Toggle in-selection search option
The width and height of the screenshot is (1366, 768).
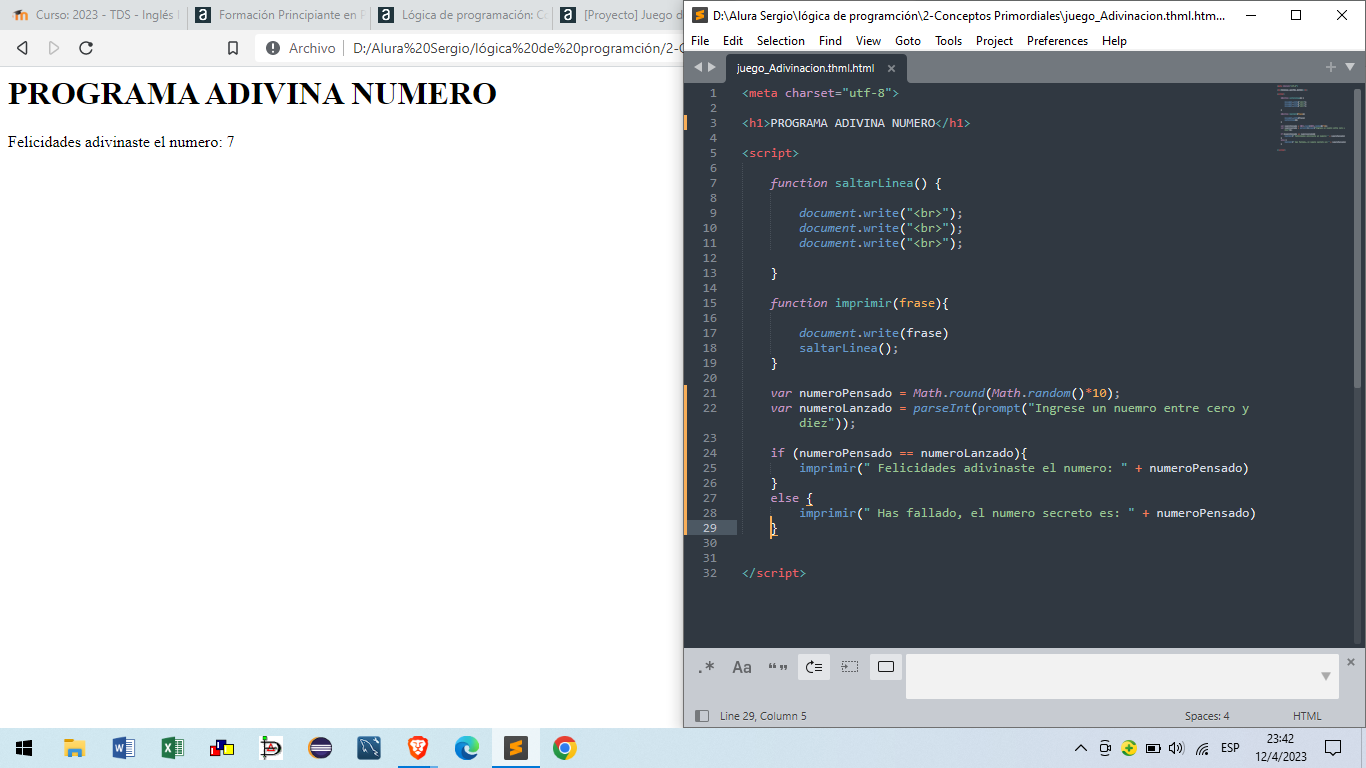pos(850,667)
